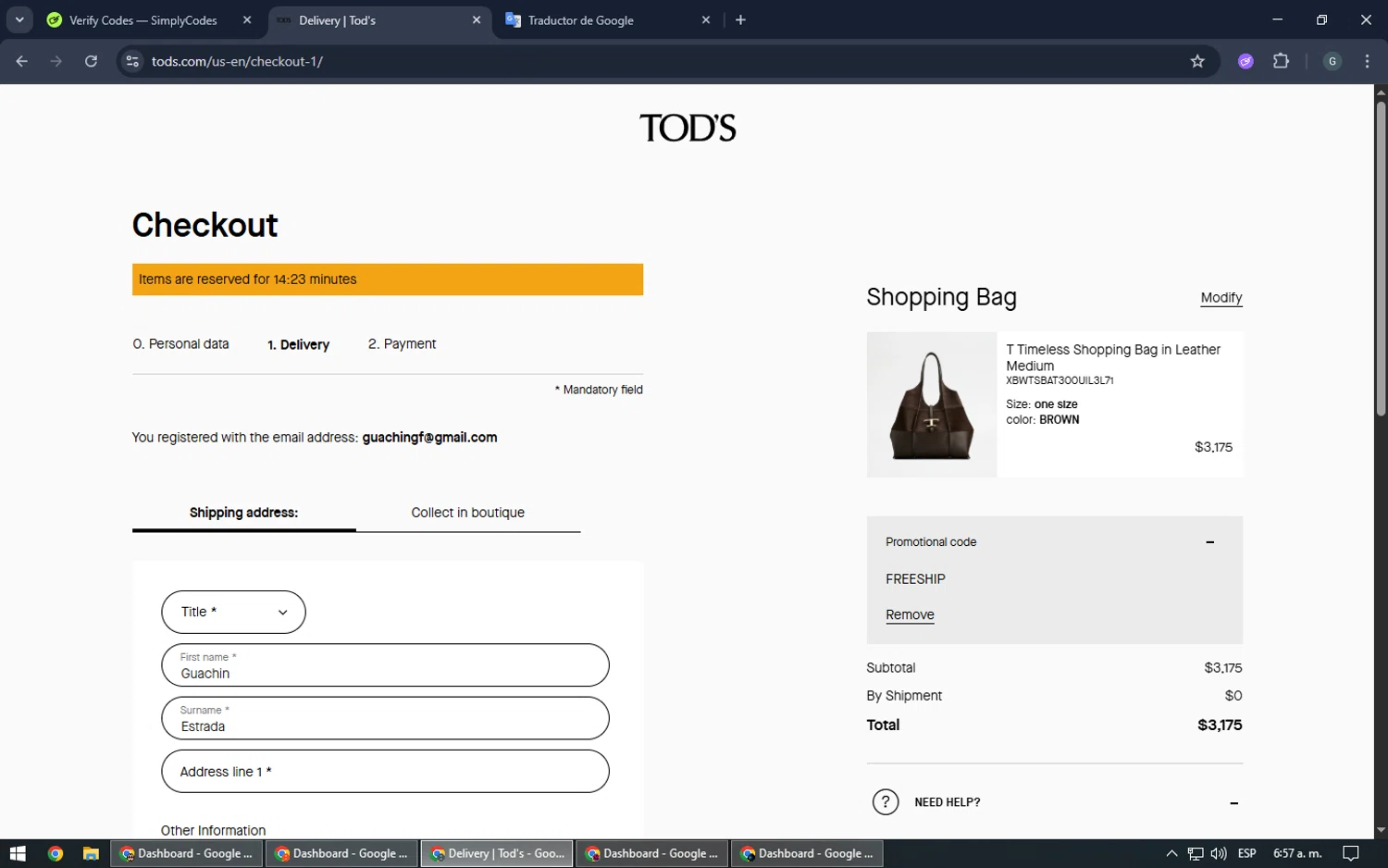
Task: Click the reserved items timer banner
Action: (388, 279)
